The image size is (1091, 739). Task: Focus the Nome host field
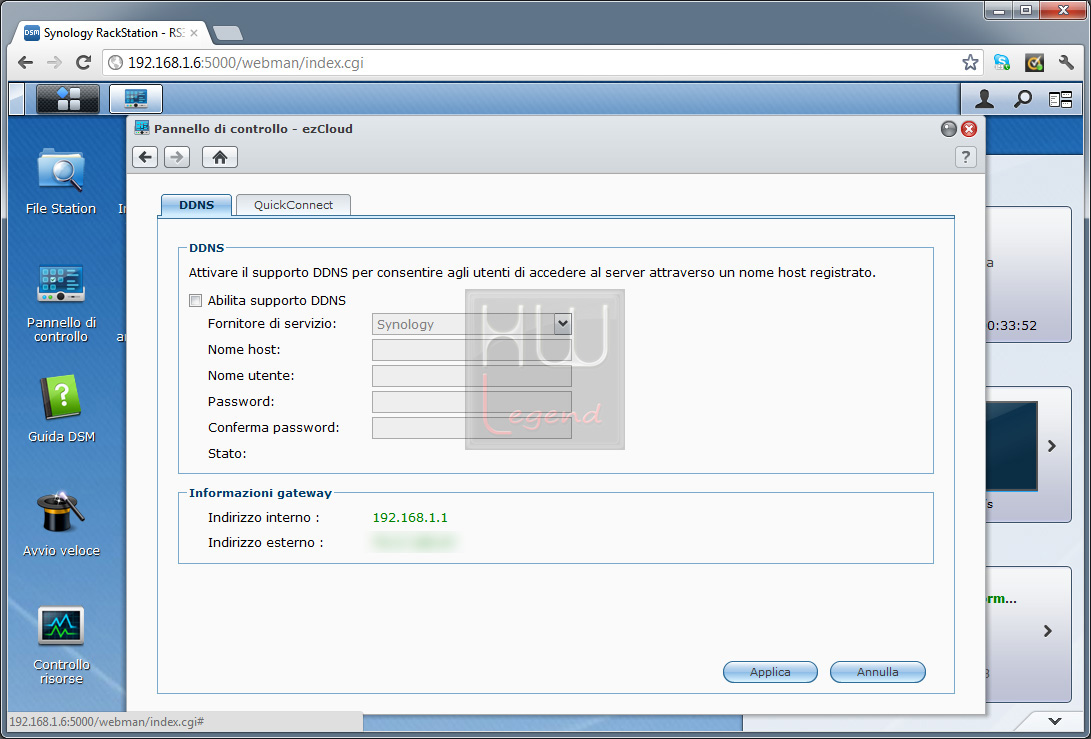[x=472, y=350]
